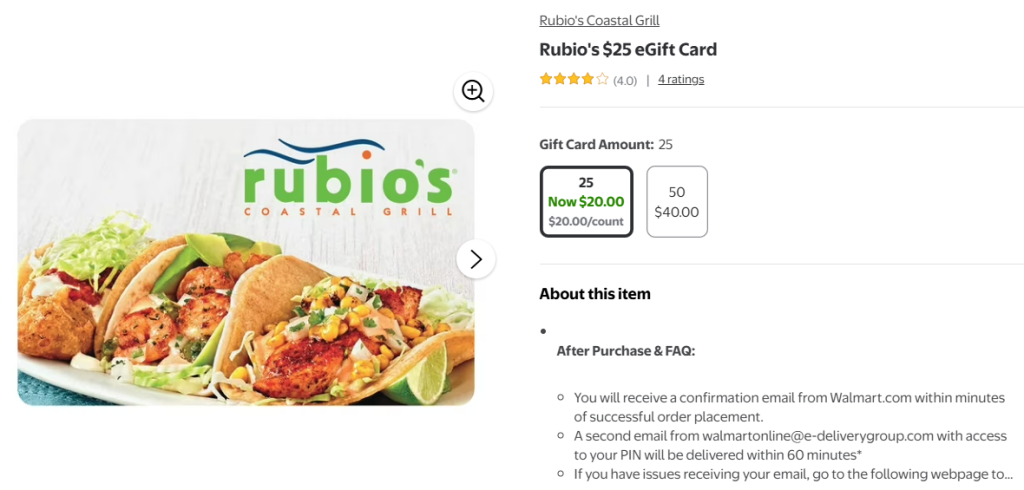Click the empty fifth rating star
Viewport: 1024px width, 490px height.
(x=602, y=79)
